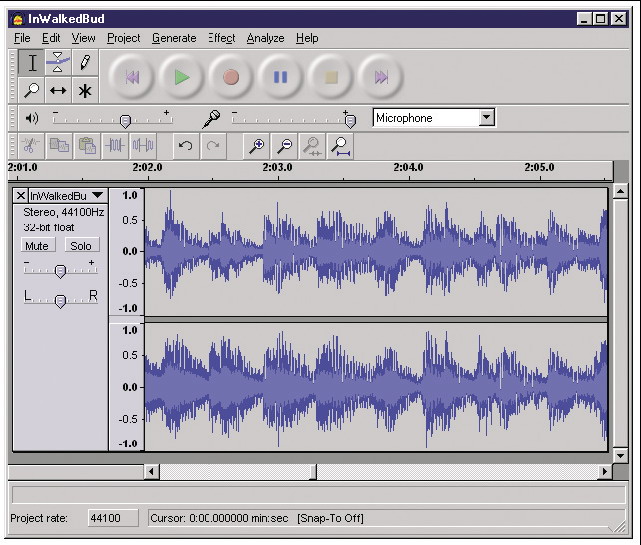The image size is (641, 545).
Task: Click the horizontal scrollbar left arrow
Action: pos(152,471)
